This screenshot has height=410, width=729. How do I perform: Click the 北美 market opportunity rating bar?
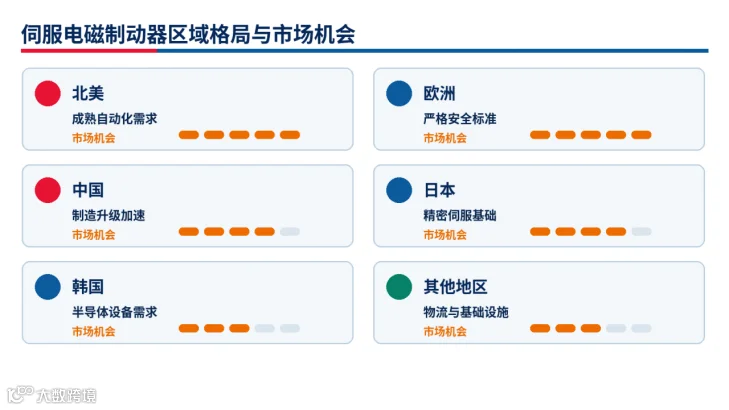click(x=239, y=135)
